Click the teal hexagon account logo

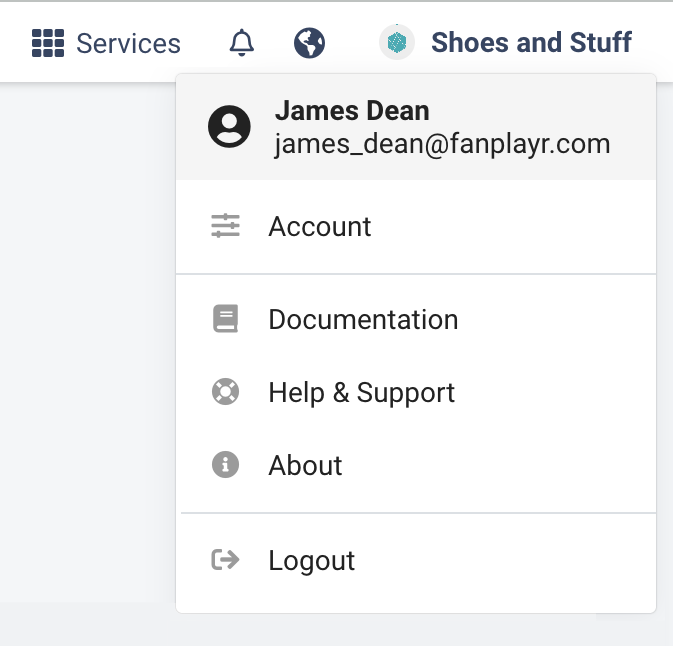point(397,42)
